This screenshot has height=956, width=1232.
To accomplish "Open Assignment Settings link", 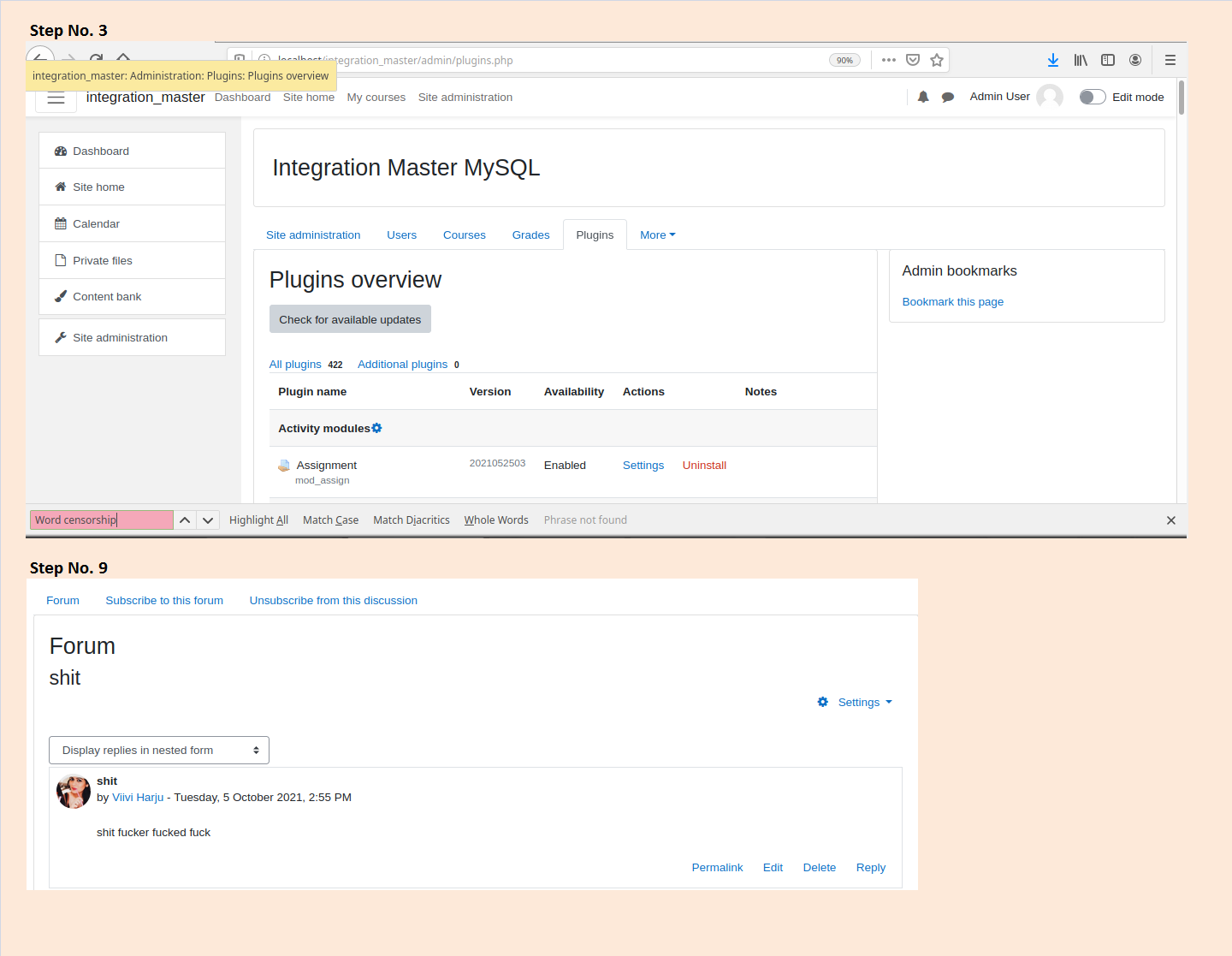I will pyautogui.click(x=643, y=465).
